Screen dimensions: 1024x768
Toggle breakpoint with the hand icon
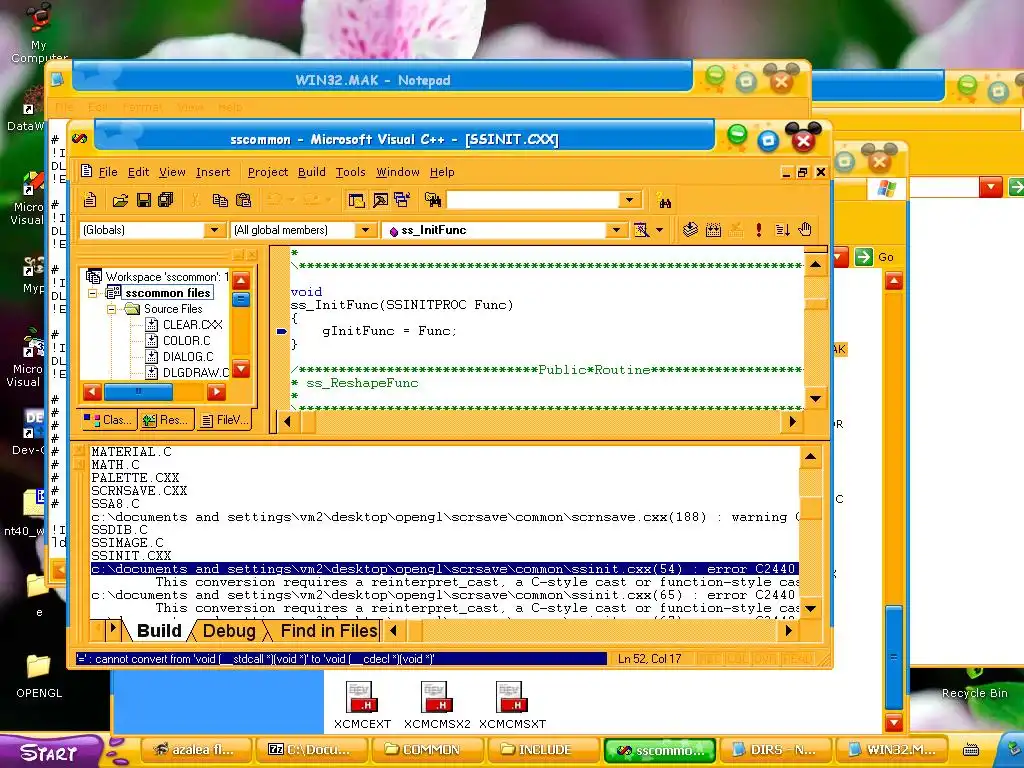(x=805, y=229)
